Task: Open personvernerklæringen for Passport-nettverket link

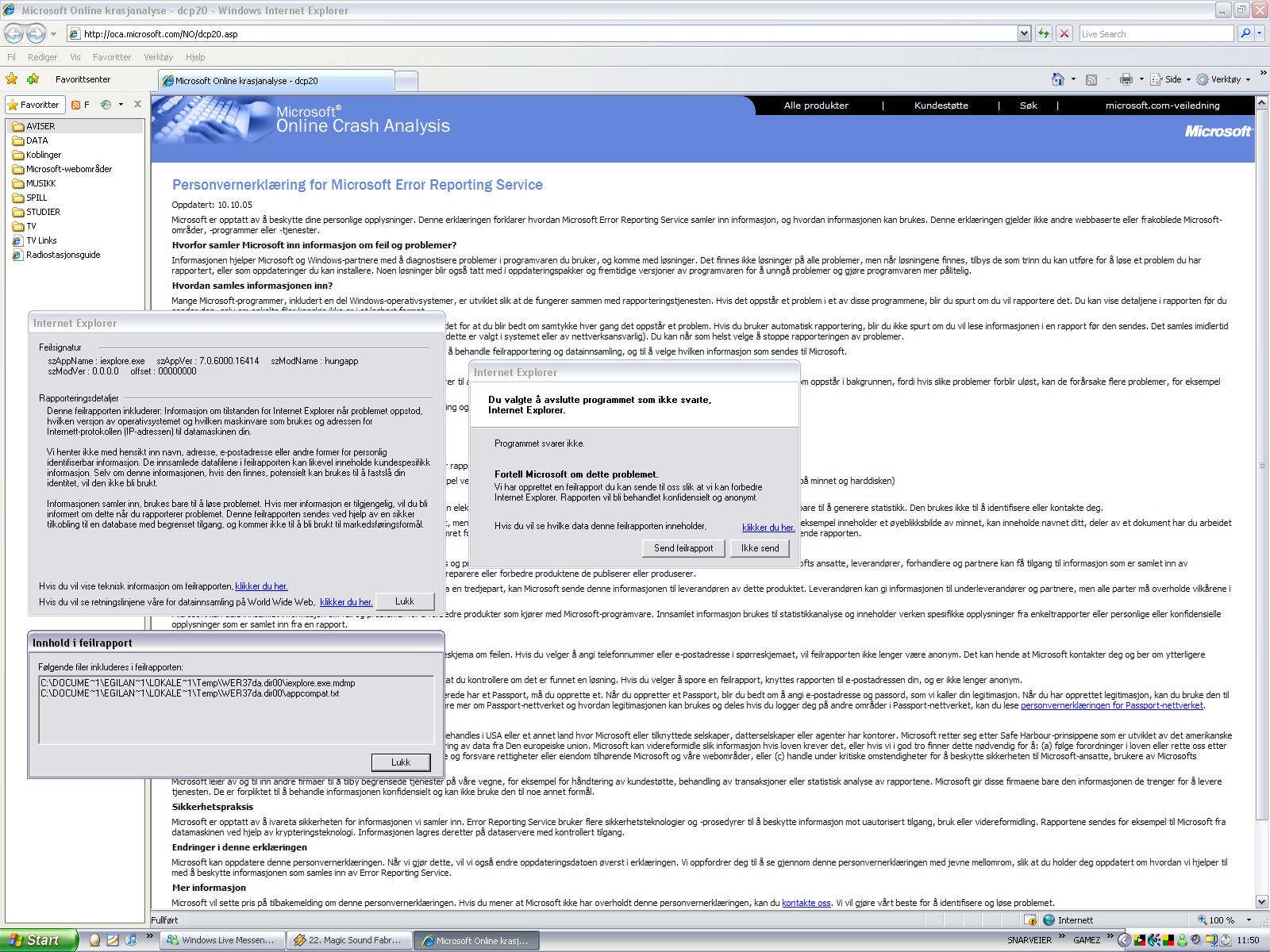Action: click(x=1112, y=705)
